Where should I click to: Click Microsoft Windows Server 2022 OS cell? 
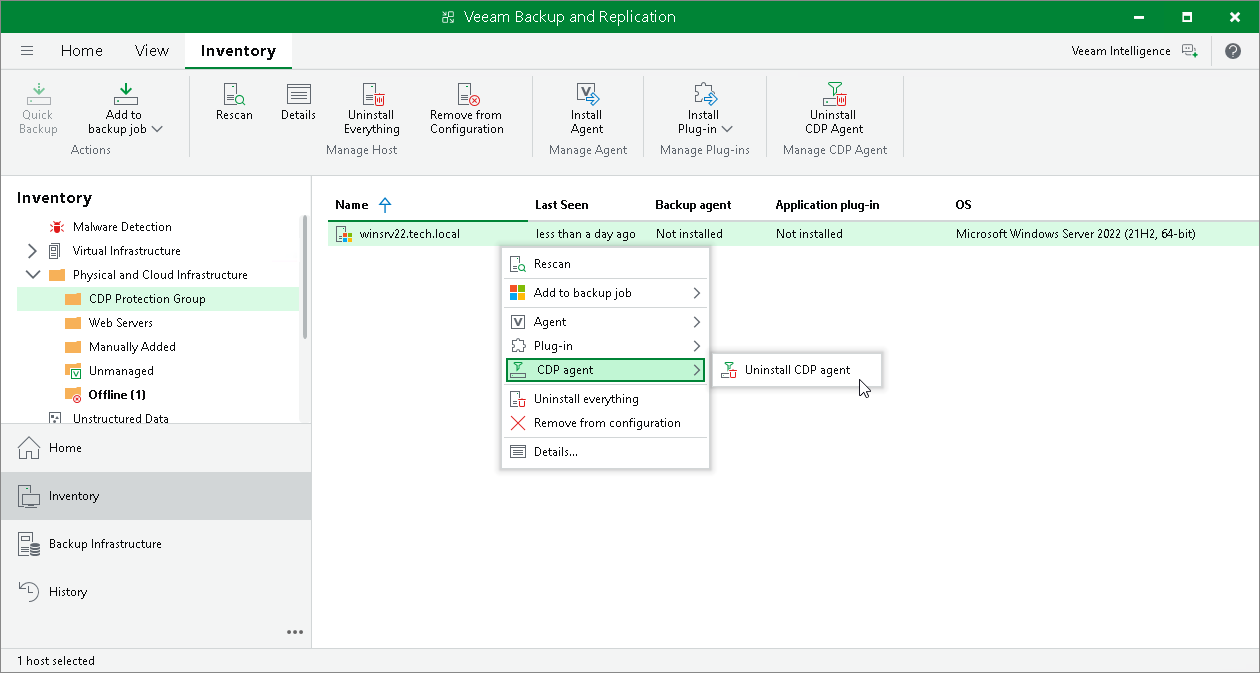click(x=1076, y=234)
